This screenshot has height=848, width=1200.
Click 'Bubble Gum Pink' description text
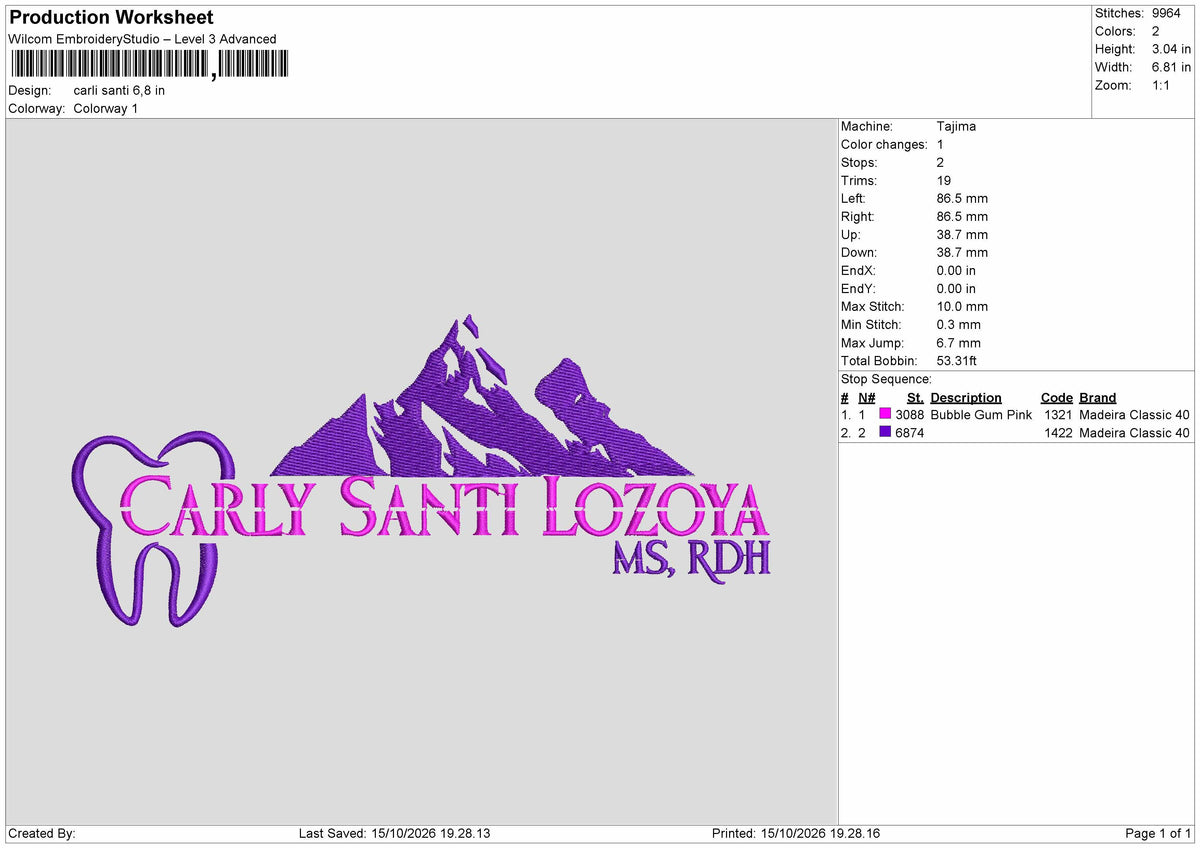point(981,414)
